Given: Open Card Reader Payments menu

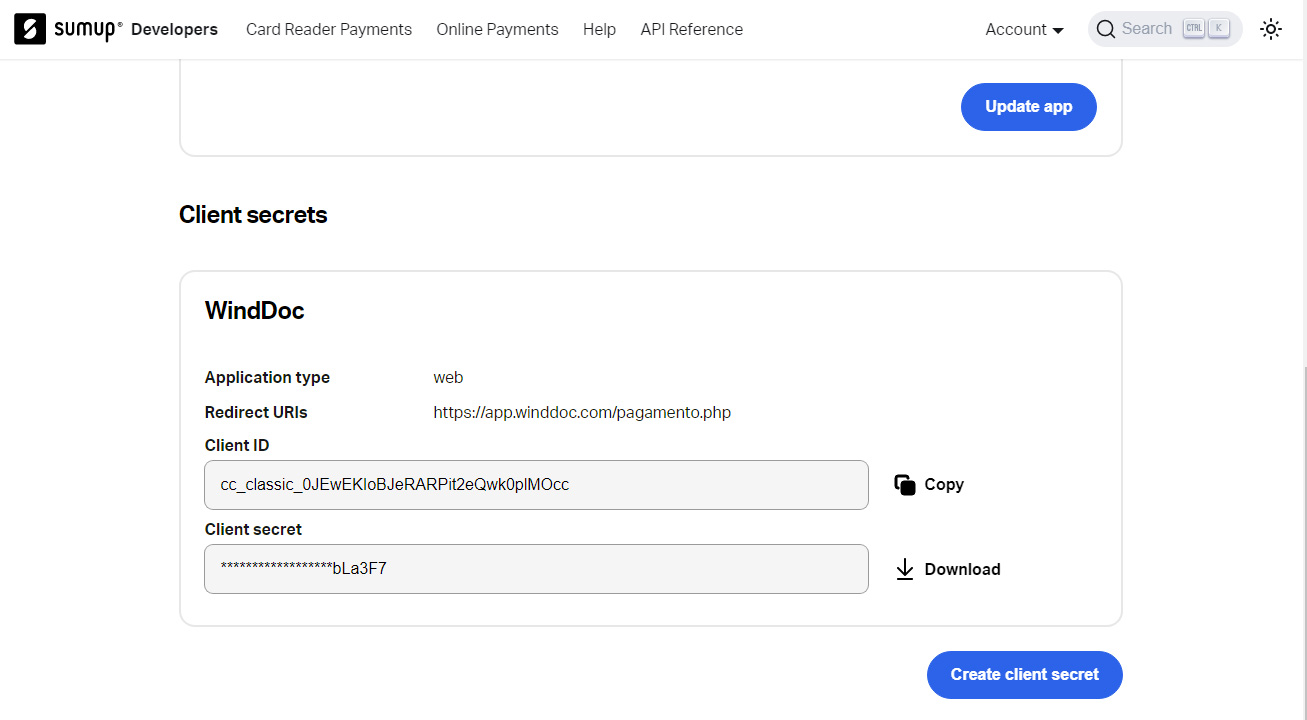Looking at the screenshot, I should click(329, 29).
